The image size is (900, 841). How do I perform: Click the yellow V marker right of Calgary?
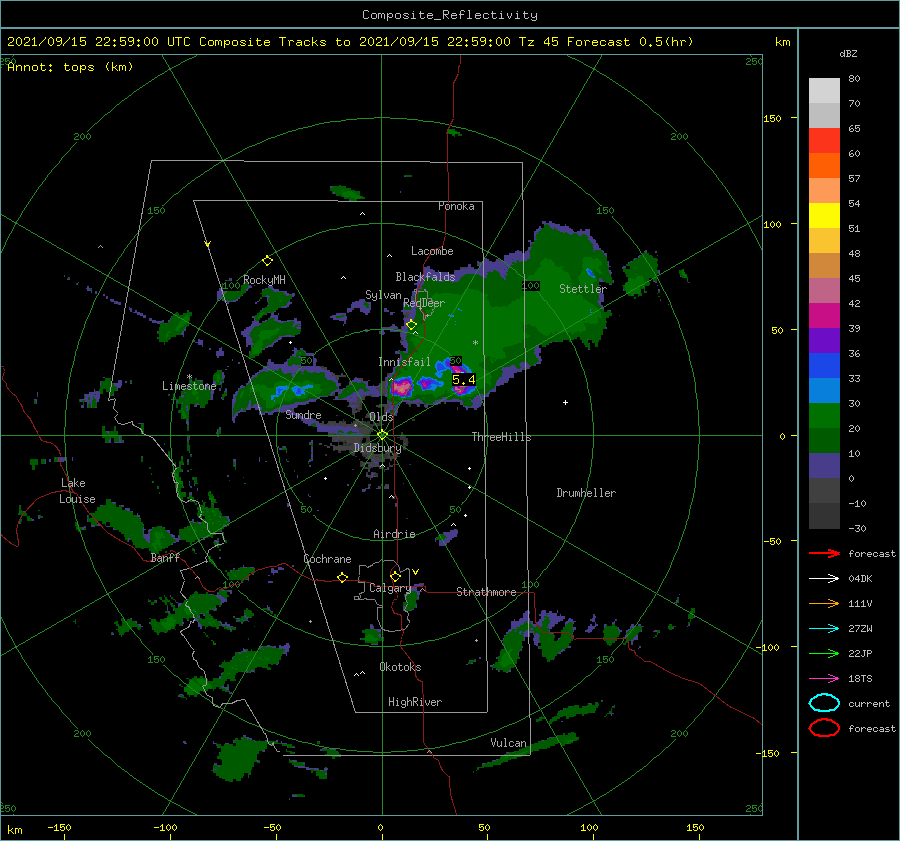[x=415, y=572]
